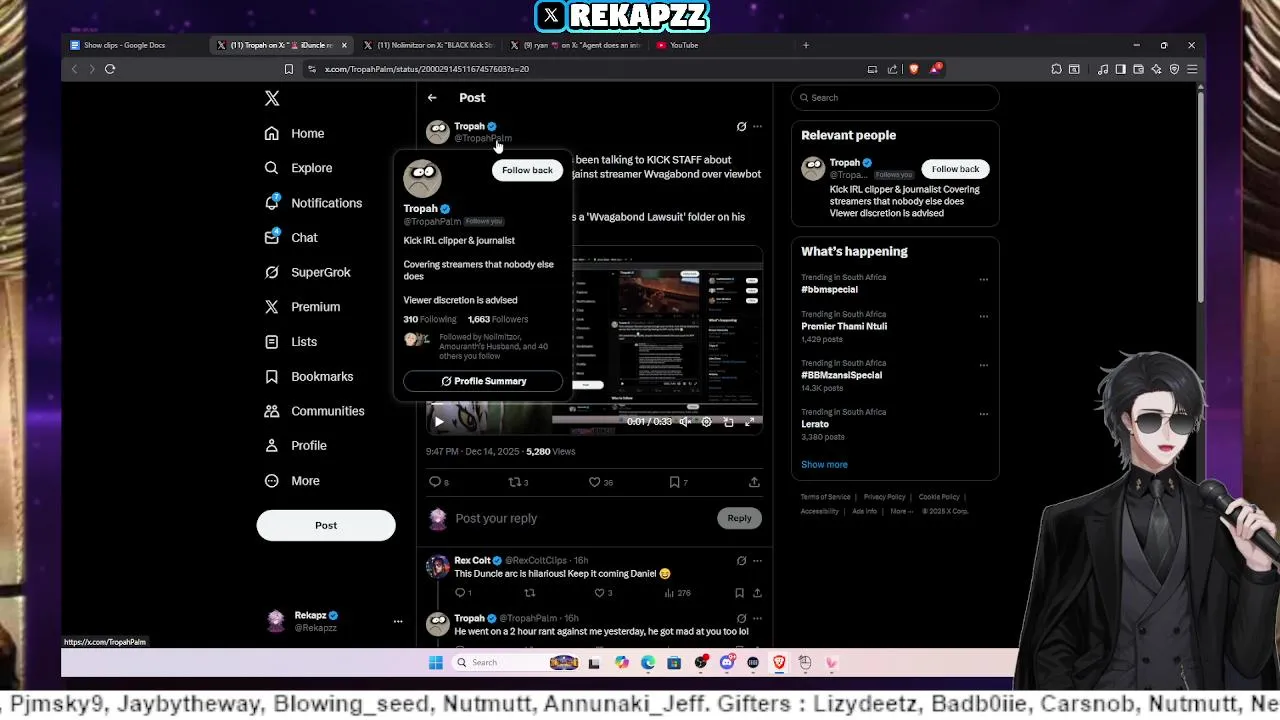Open Windows Start menu
Viewport: 1280px width, 720px height.
(x=436, y=662)
